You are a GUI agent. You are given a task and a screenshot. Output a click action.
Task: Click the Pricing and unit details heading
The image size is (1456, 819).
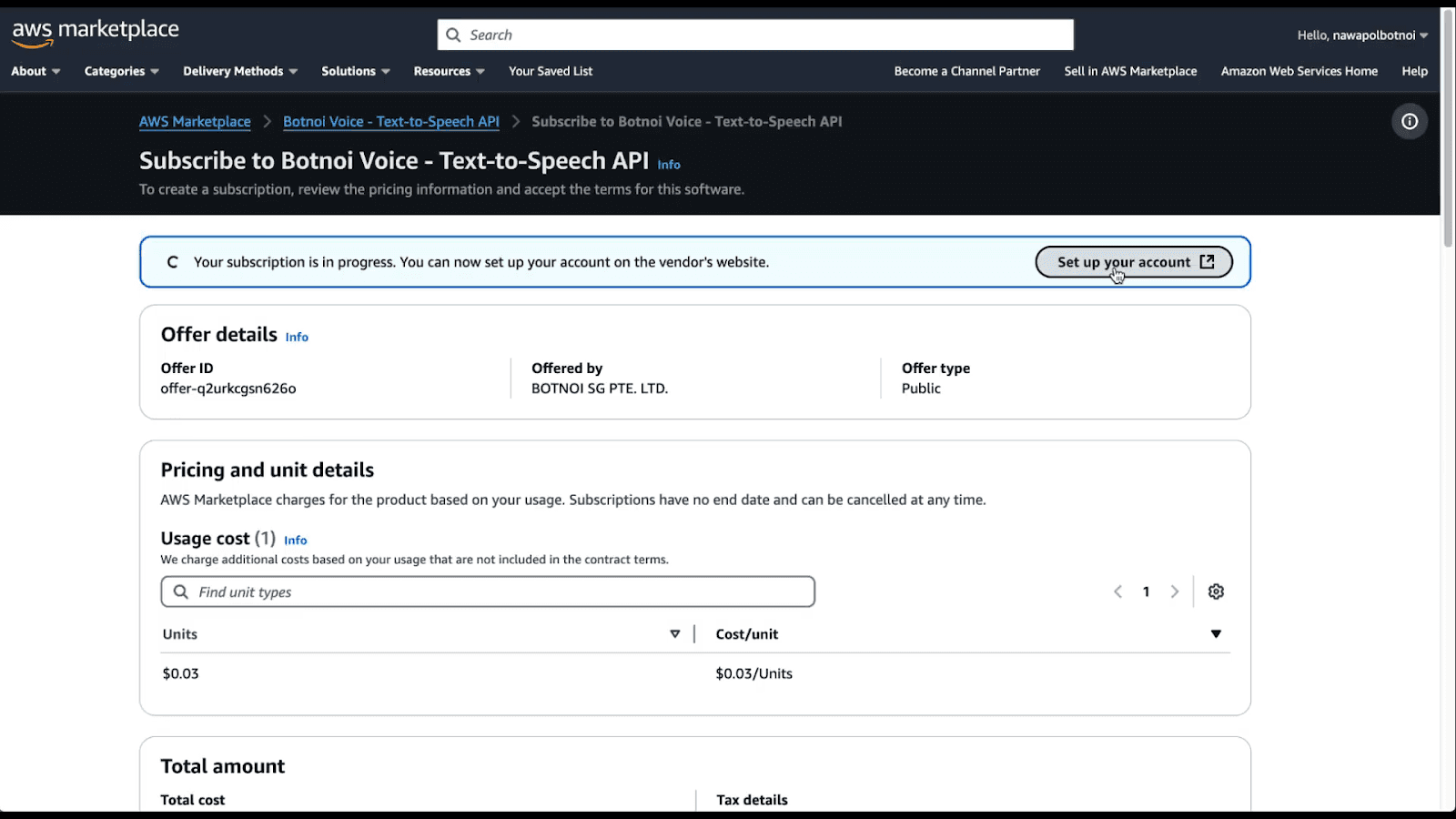pyautogui.click(x=268, y=470)
